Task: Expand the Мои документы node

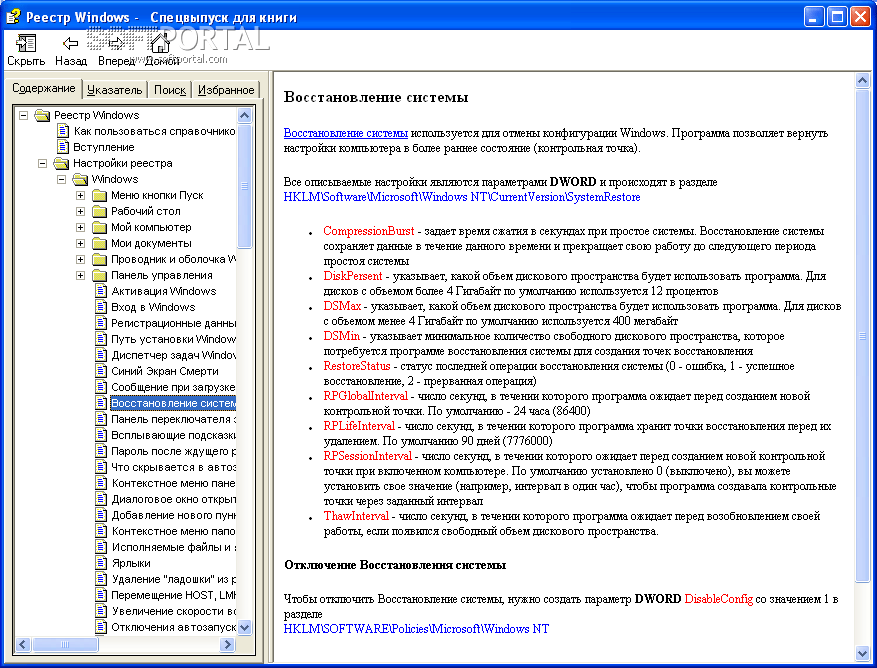Action: [x=81, y=243]
